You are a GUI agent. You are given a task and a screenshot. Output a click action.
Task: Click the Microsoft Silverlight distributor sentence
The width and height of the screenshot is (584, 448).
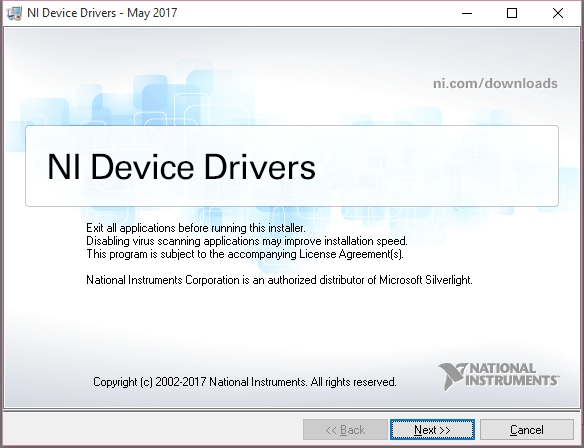279,280
